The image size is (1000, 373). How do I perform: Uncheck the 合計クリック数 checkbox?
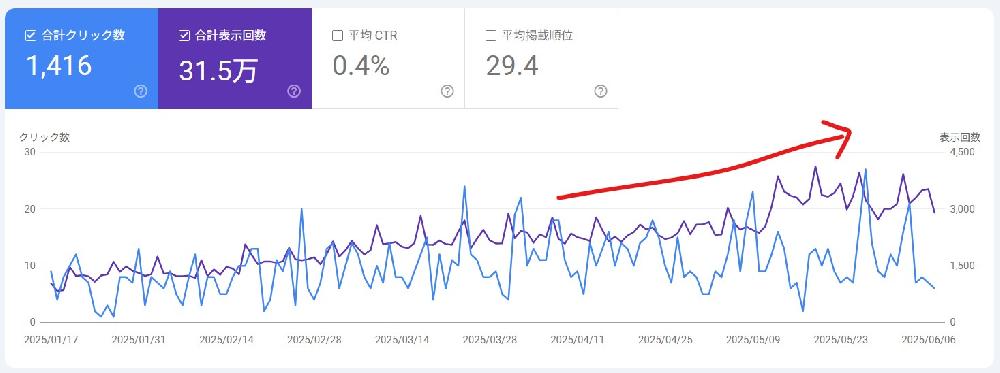click(x=30, y=36)
